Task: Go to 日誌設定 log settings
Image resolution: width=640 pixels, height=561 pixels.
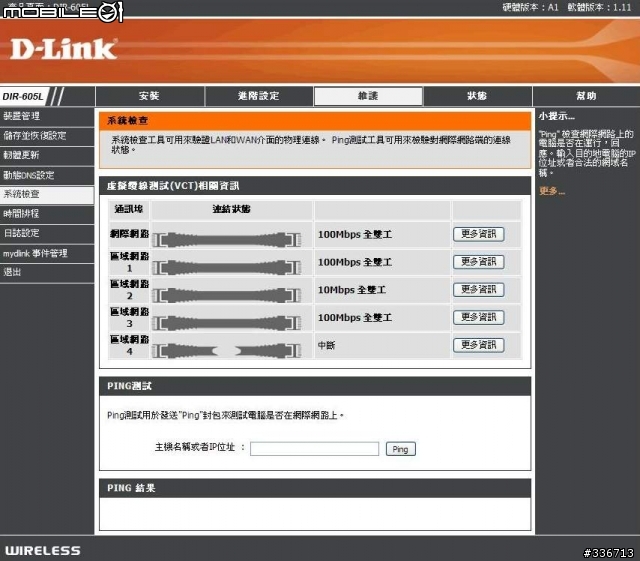Action: (47, 234)
